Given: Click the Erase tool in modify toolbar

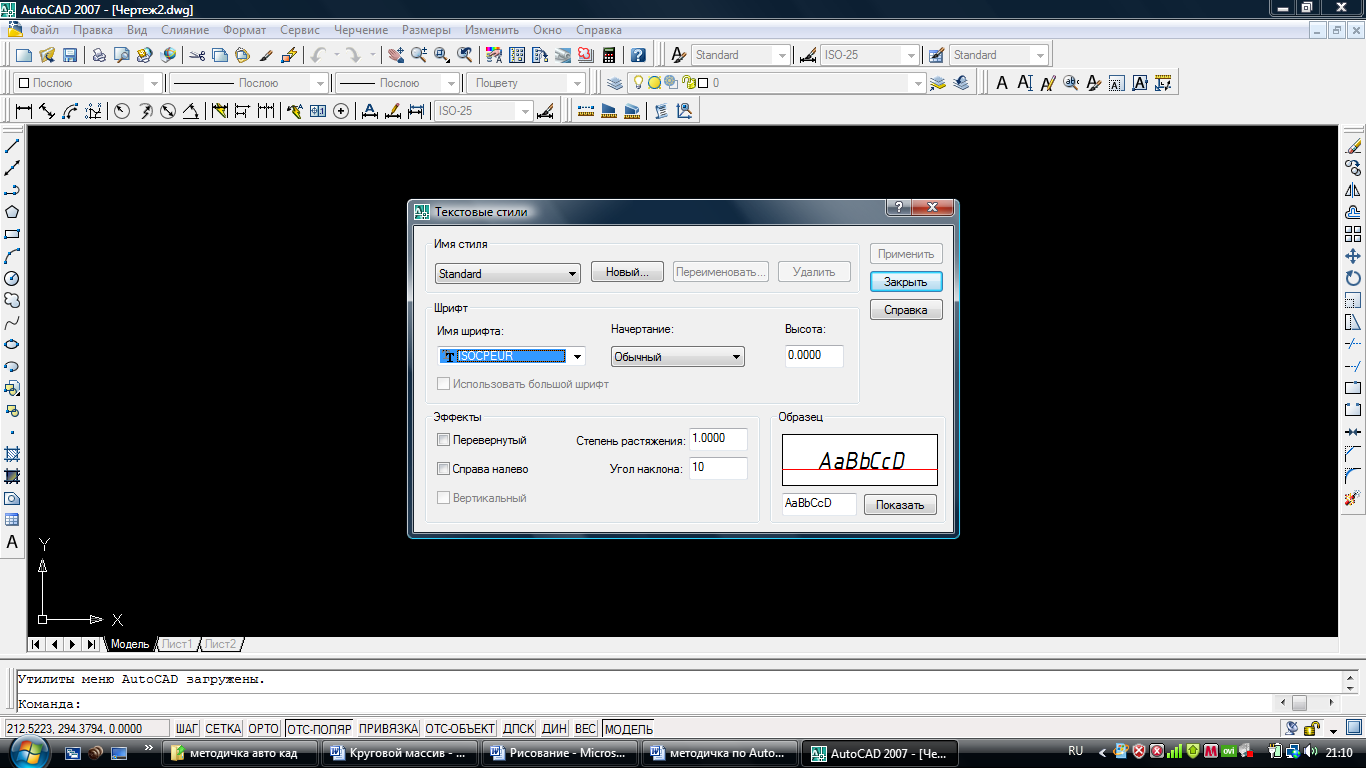Looking at the screenshot, I should [x=1353, y=146].
